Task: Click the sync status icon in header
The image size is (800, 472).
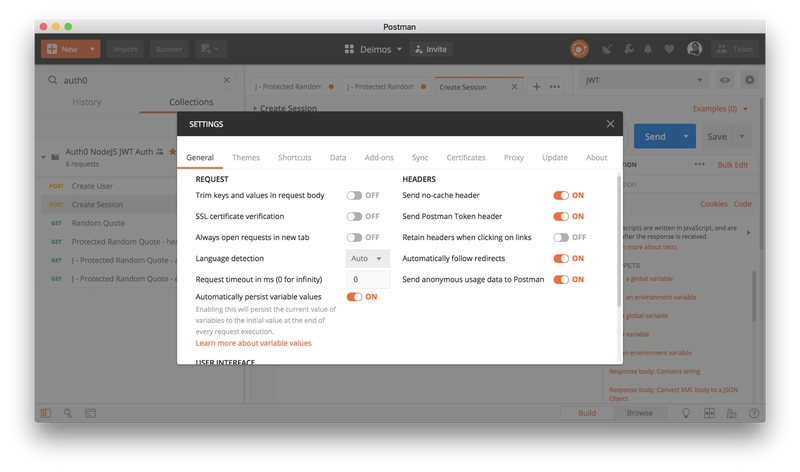Action: click(x=579, y=49)
